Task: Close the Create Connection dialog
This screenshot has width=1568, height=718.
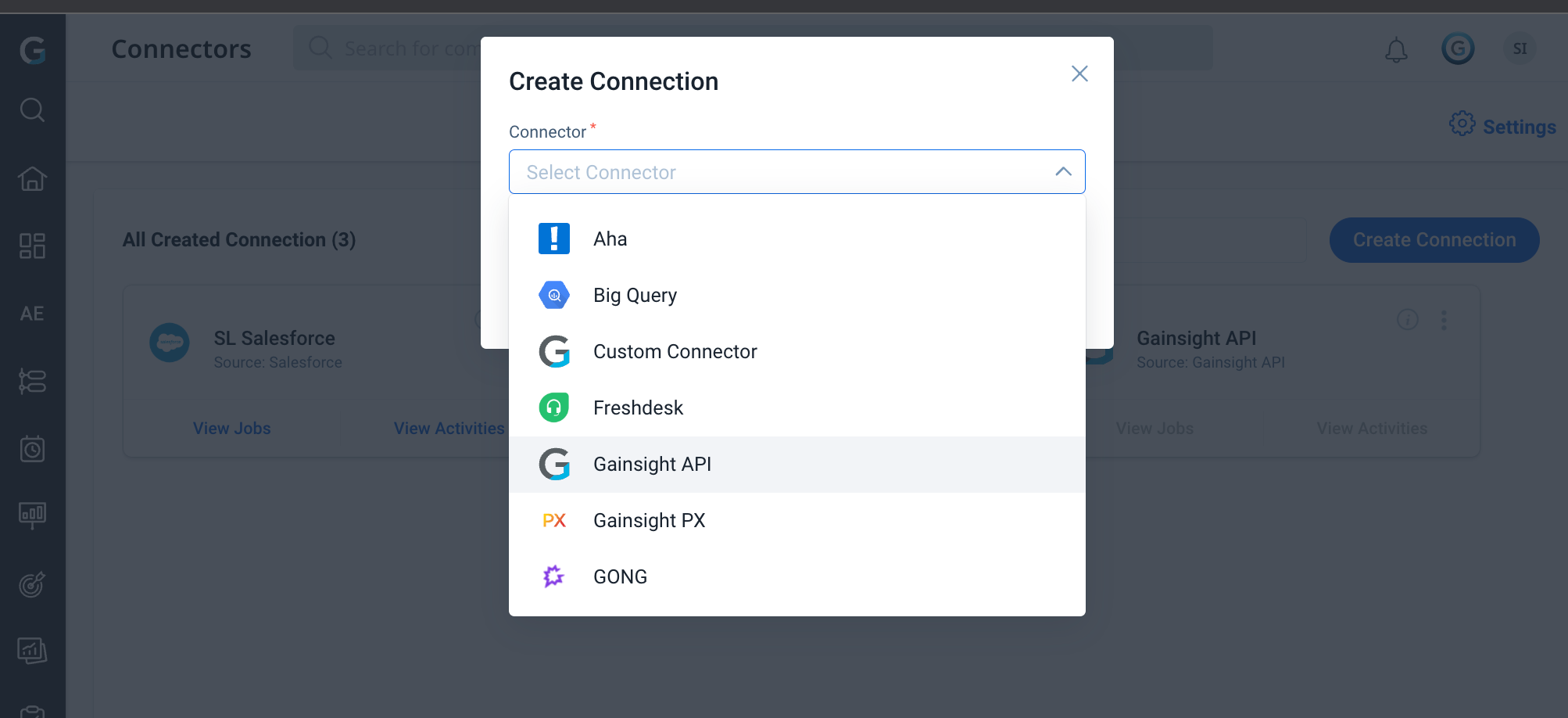Action: (1079, 74)
